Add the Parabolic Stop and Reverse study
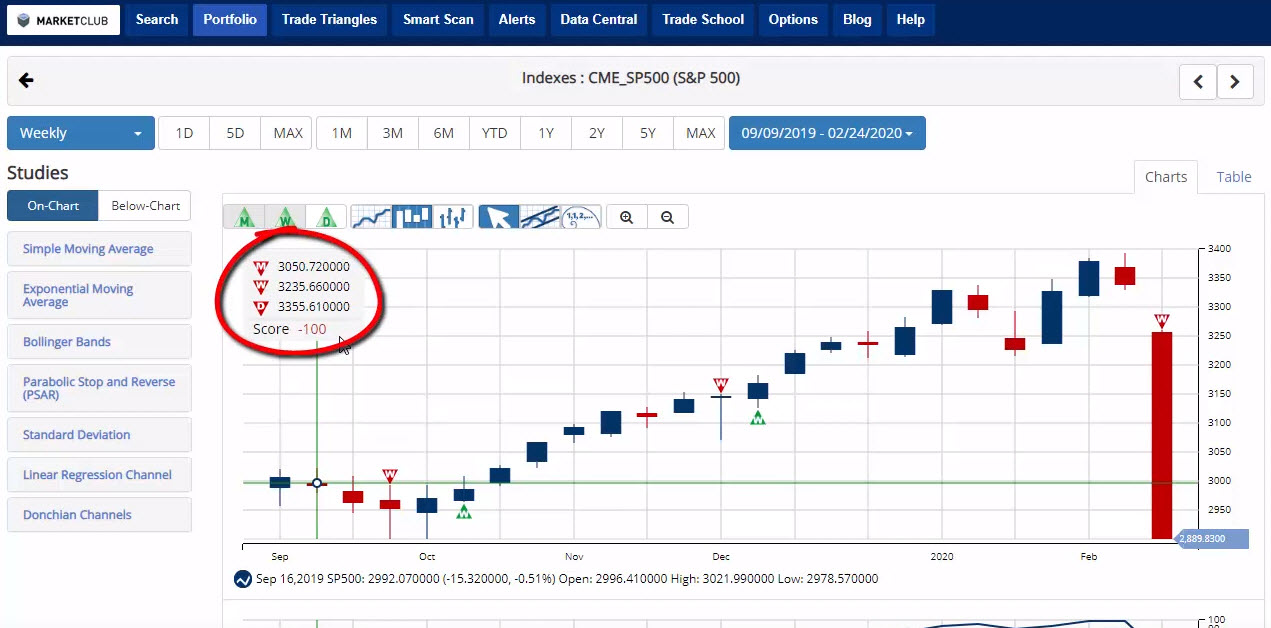 [99, 388]
